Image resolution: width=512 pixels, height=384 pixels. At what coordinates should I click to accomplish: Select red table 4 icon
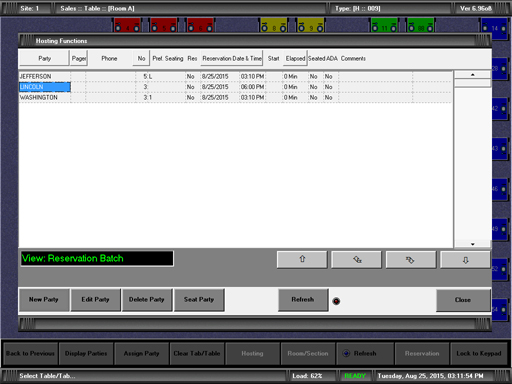[x=127, y=25]
